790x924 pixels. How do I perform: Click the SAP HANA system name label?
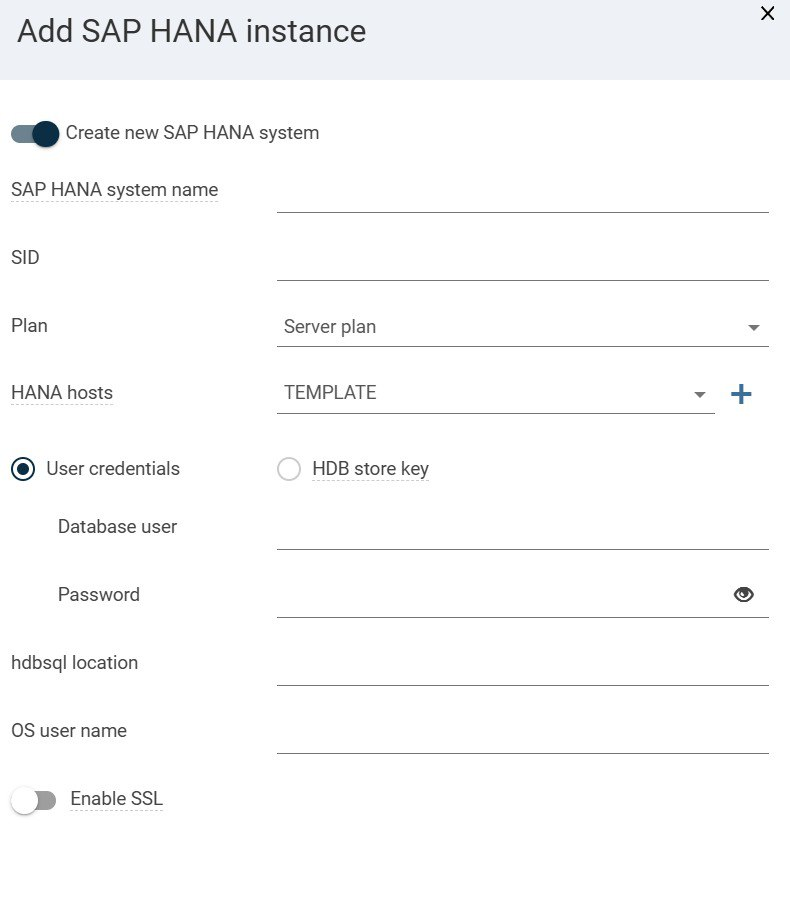click(x=114, y=190)
